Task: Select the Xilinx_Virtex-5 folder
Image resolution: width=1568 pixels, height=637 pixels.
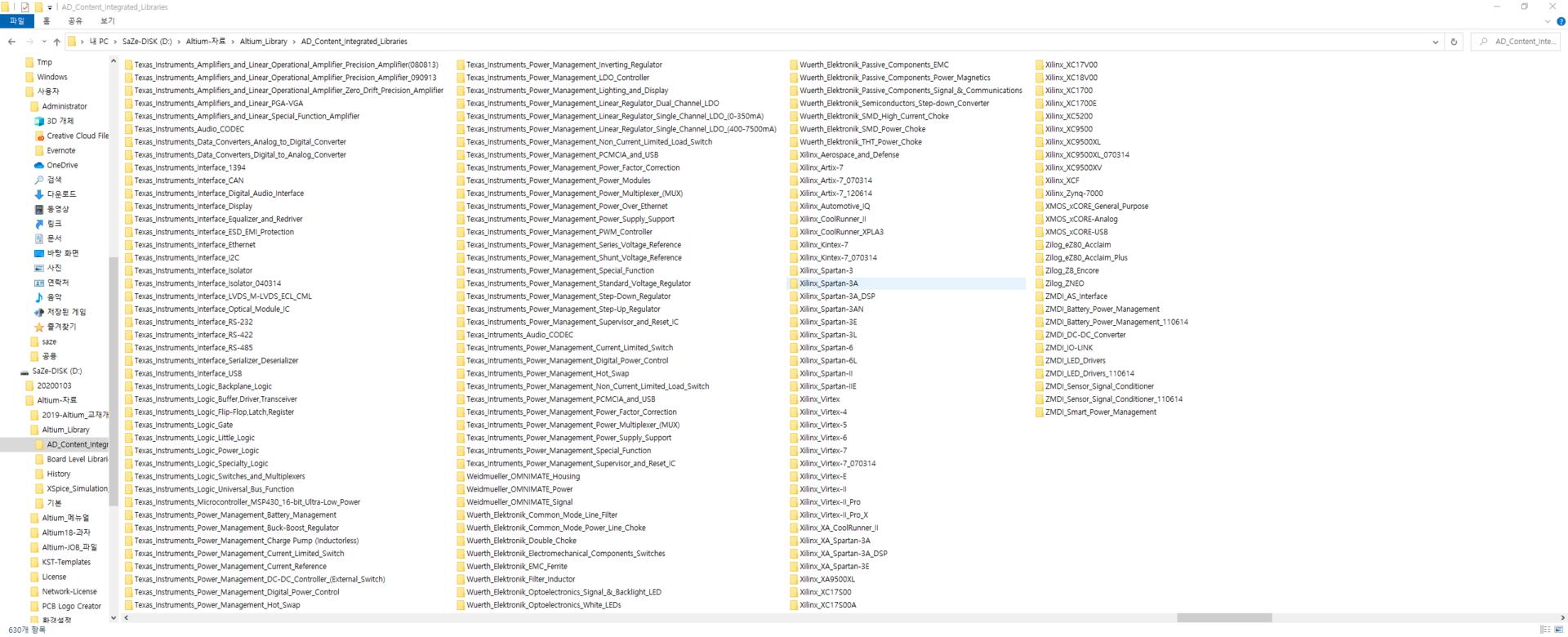Action: pyautogui.click(x=818, y=425)
